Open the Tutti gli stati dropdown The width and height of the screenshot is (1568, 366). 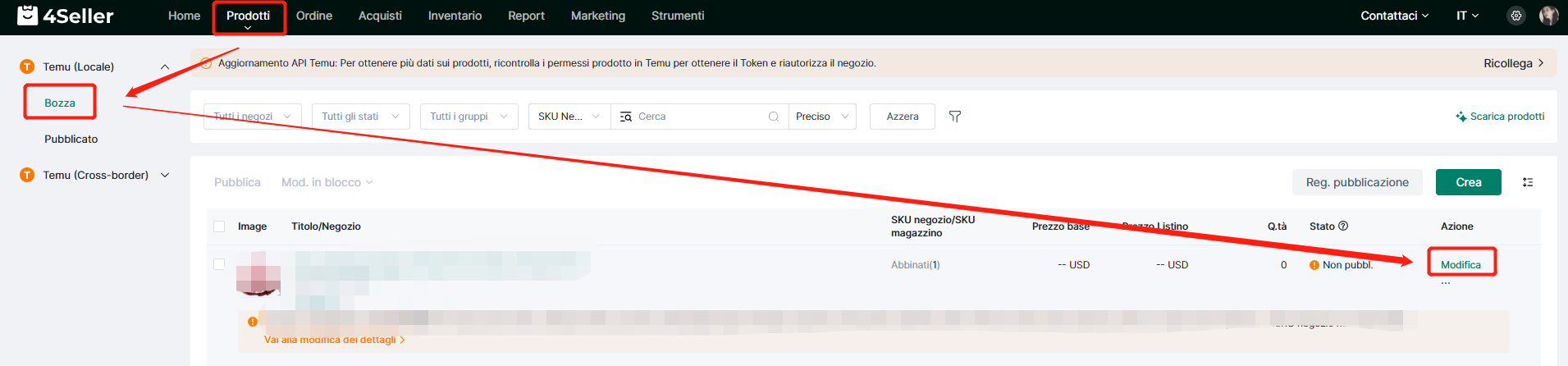[x=361, y=117]
